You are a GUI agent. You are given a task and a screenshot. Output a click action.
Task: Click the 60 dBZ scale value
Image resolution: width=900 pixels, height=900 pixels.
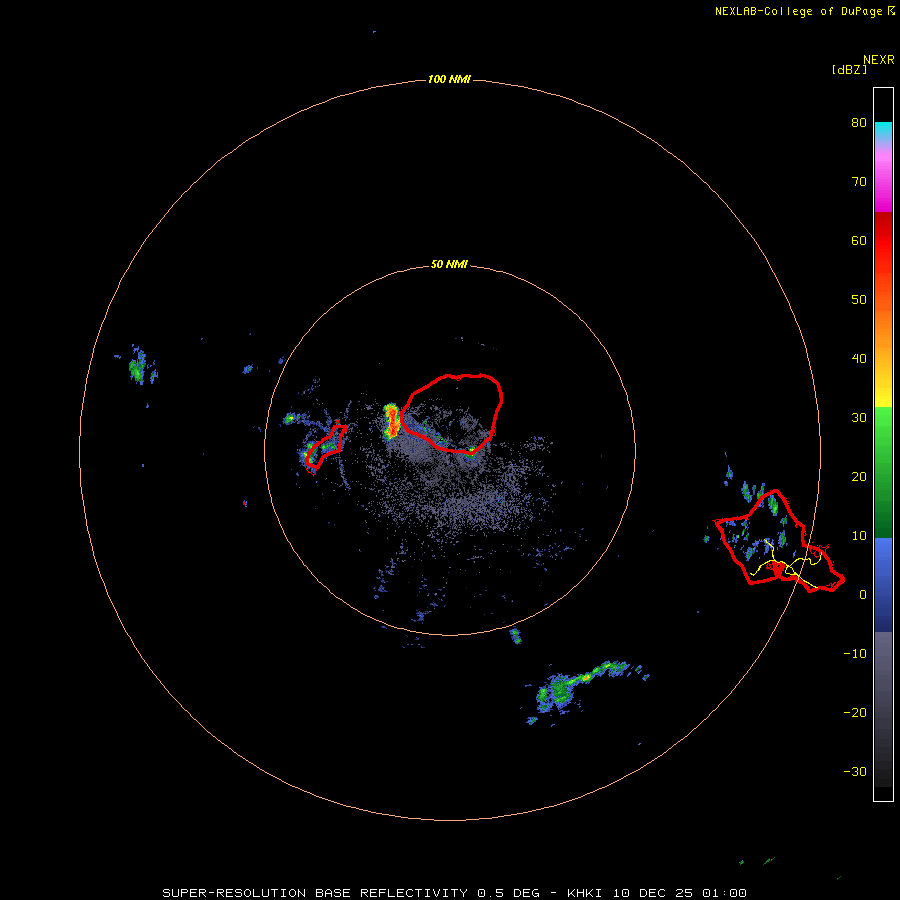coord(859,240)
